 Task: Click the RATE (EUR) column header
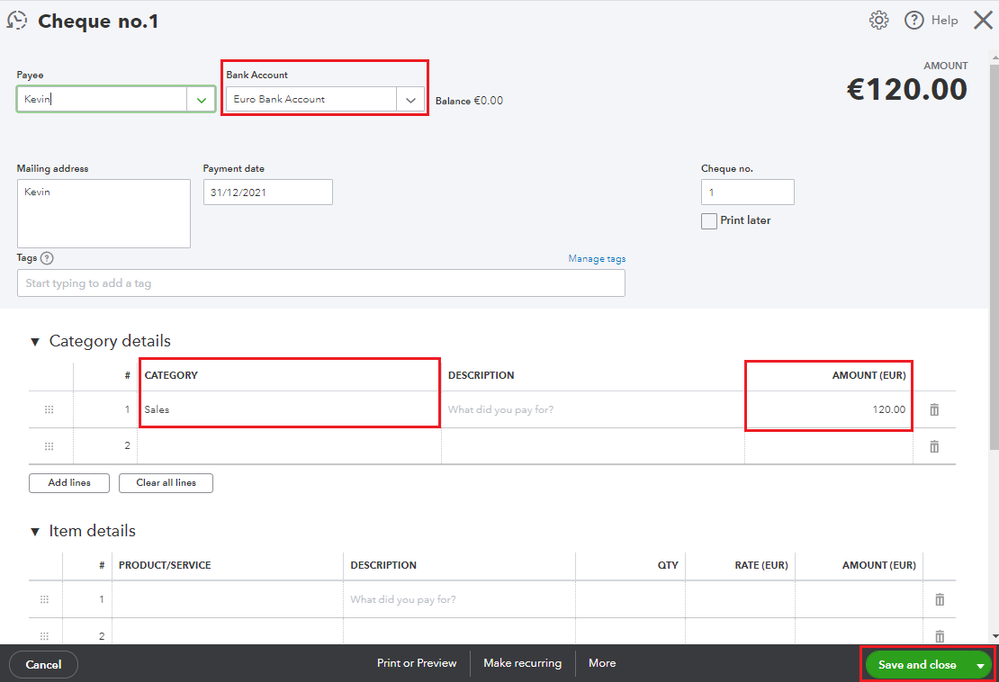coord(761,565)
